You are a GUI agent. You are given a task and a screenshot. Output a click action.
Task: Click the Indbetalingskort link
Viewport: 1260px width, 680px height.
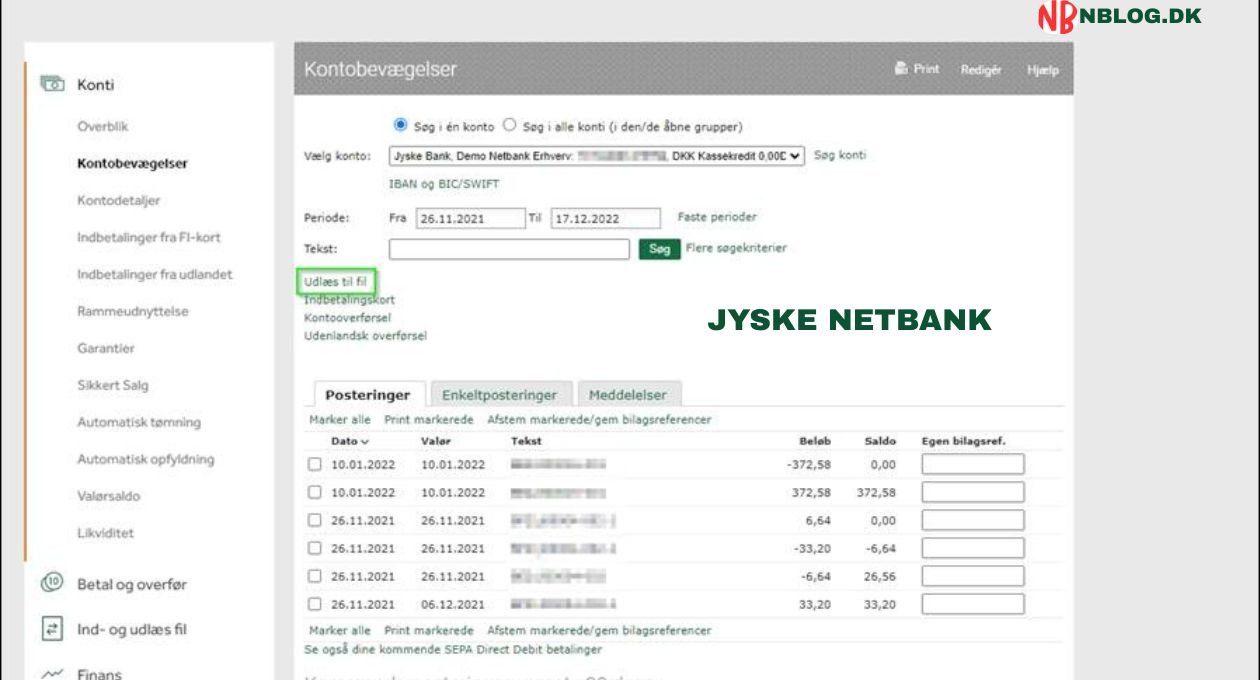349,300
